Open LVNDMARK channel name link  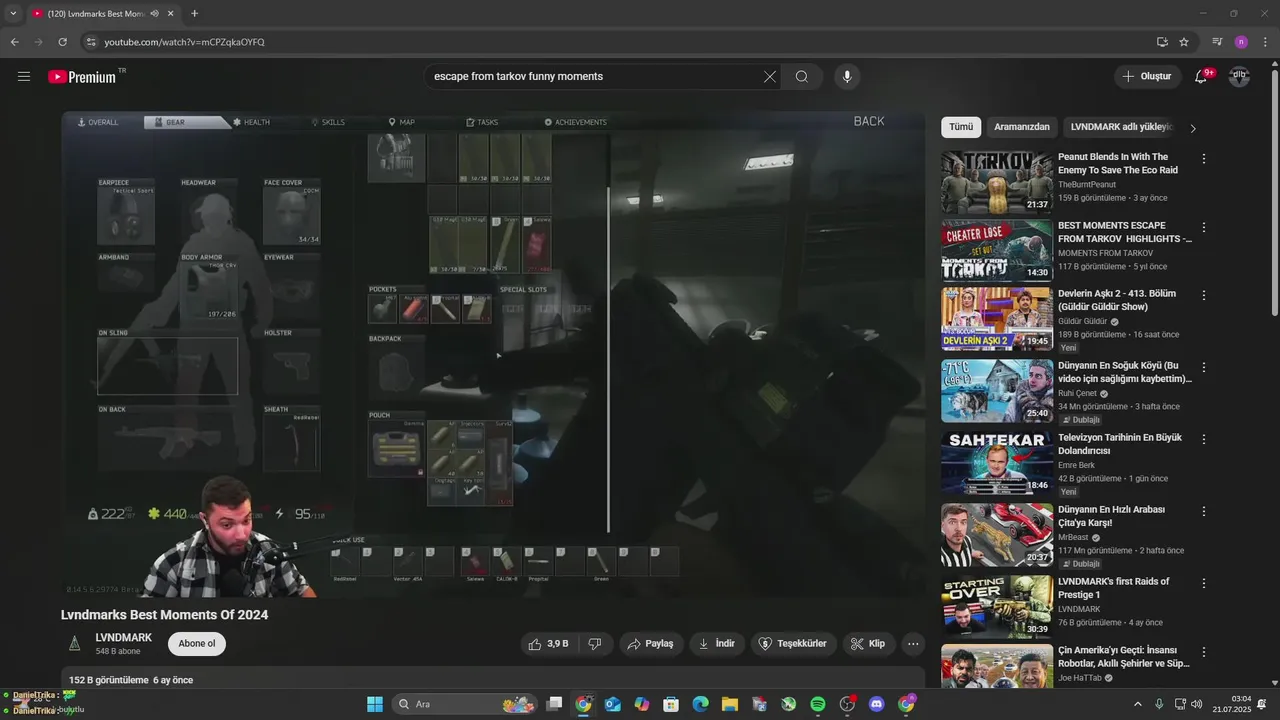point(124,638)
